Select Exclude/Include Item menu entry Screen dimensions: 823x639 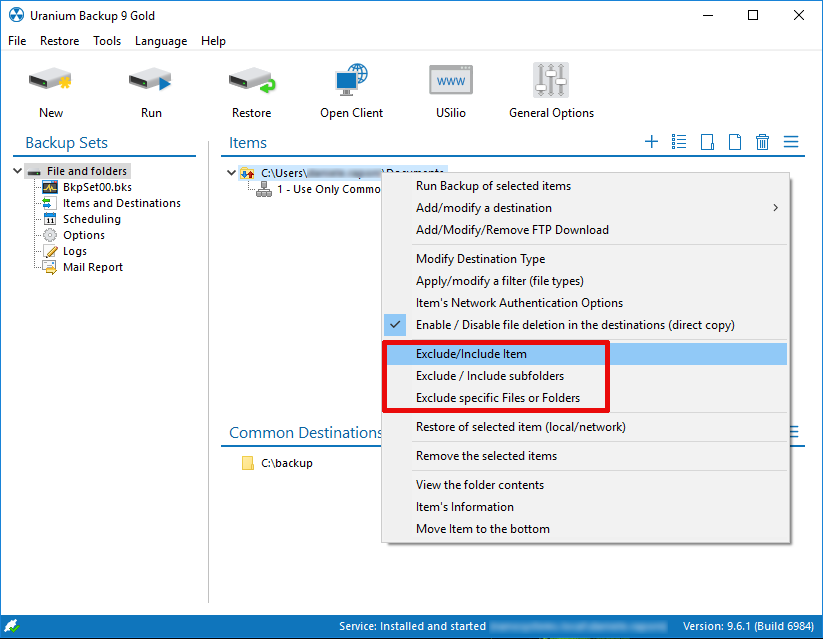[471, 354]
